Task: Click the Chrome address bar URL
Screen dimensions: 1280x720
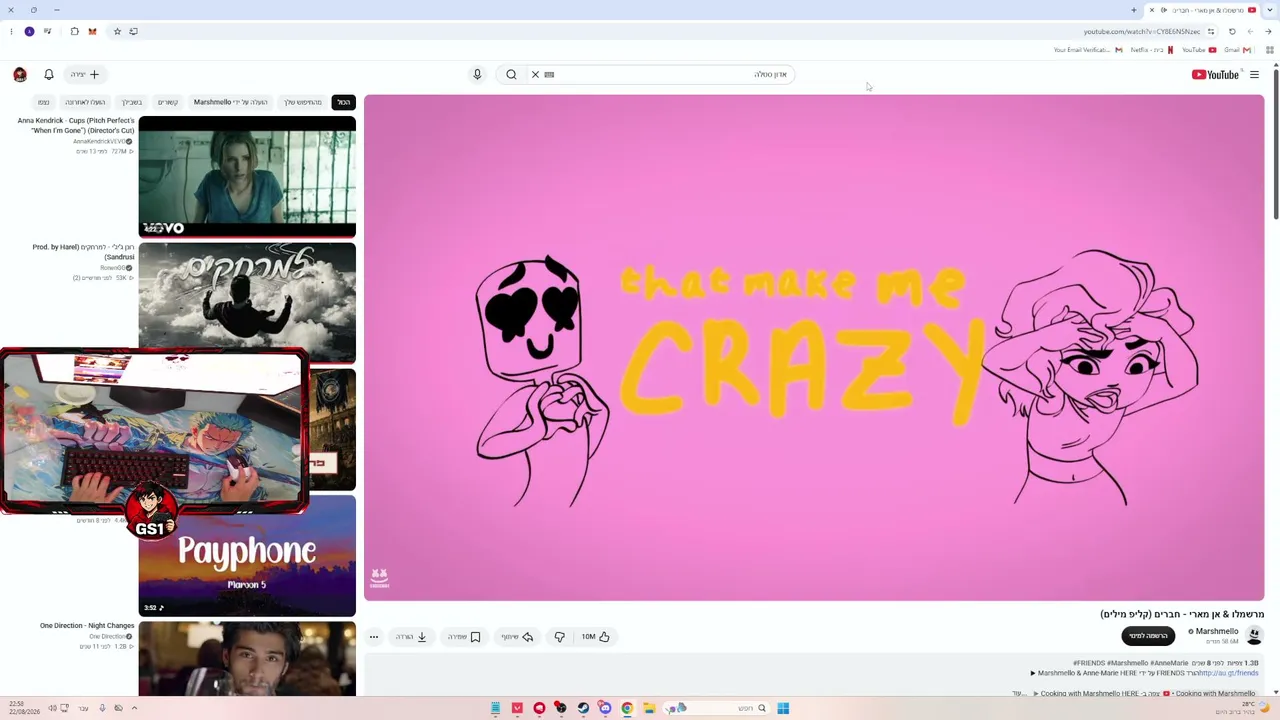Action: pos(1142,32)
